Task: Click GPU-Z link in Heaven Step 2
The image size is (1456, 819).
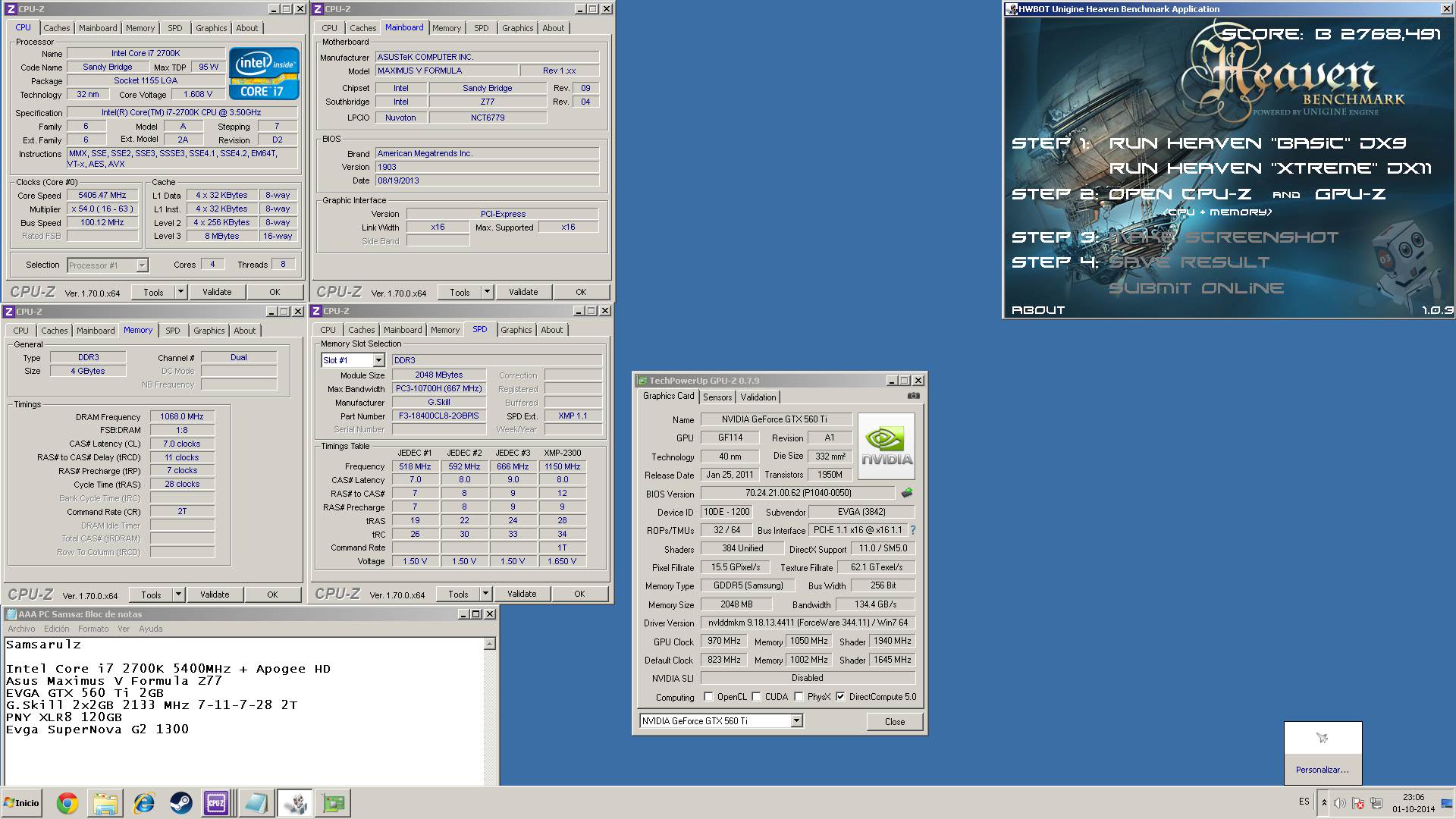Action: [x=1351, y=194]
